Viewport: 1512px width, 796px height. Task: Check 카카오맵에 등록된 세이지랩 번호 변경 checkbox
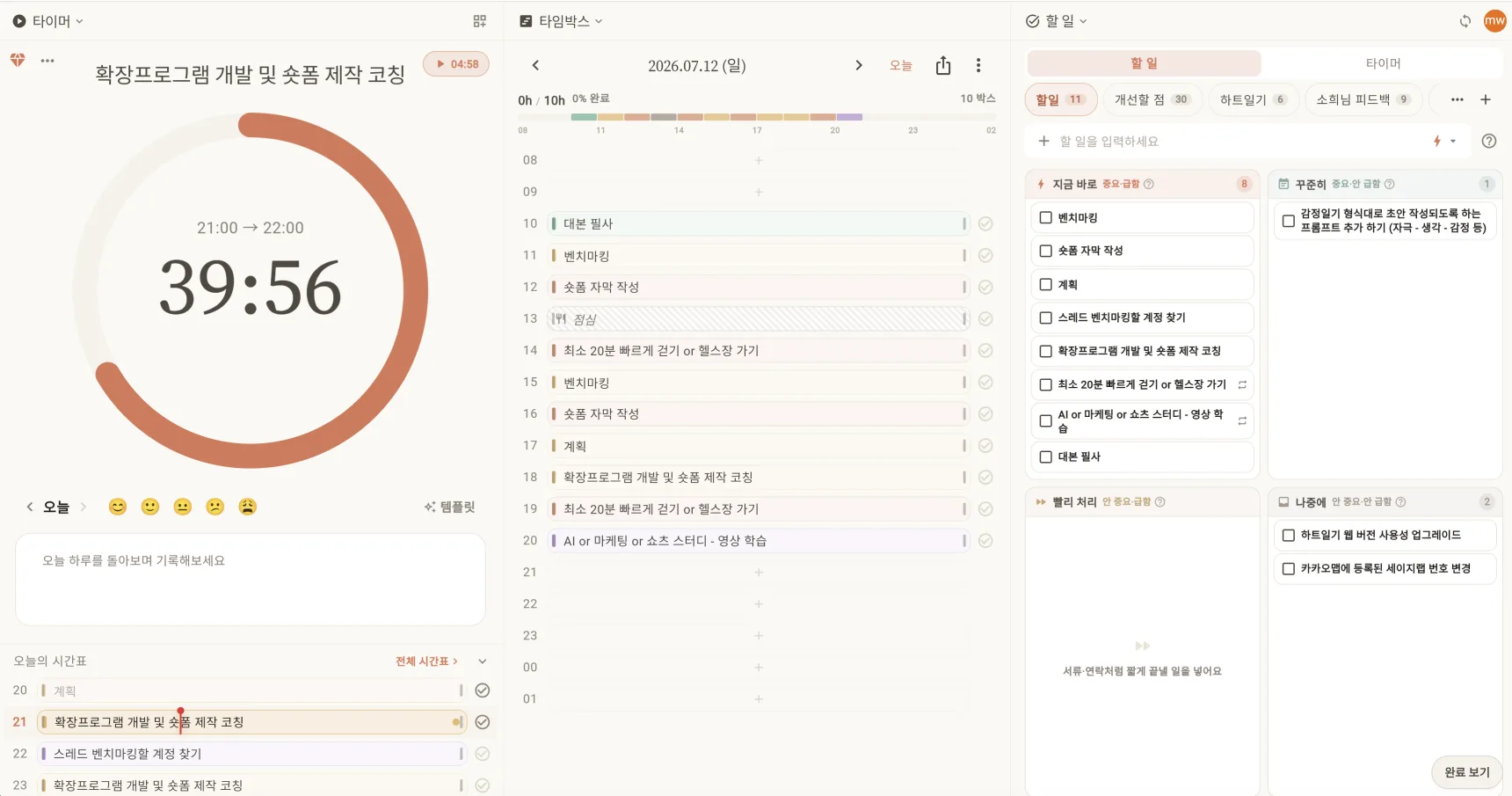coord(1289,568)
